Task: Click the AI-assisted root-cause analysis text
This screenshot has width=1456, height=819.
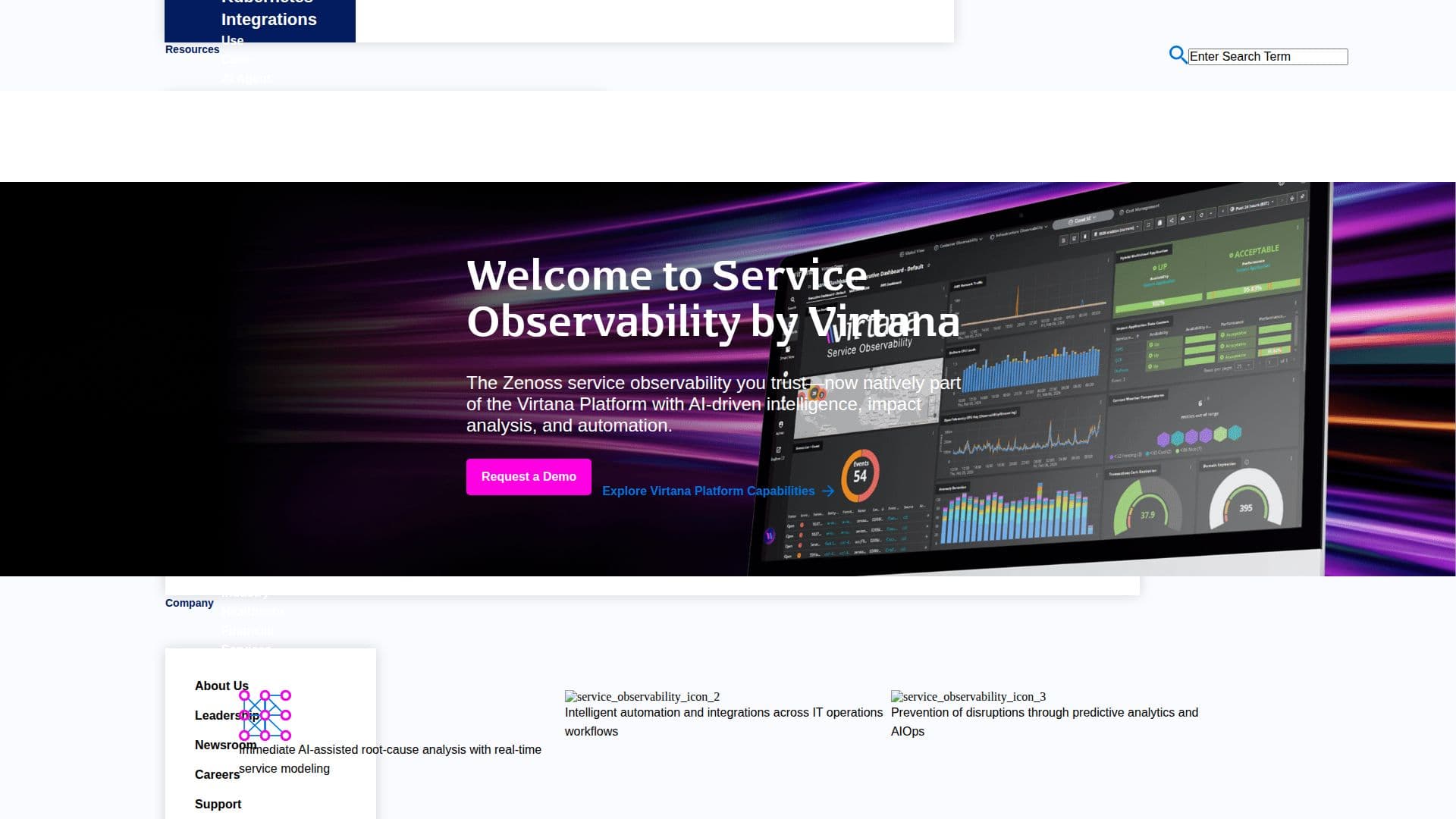Action: point(390,759)
